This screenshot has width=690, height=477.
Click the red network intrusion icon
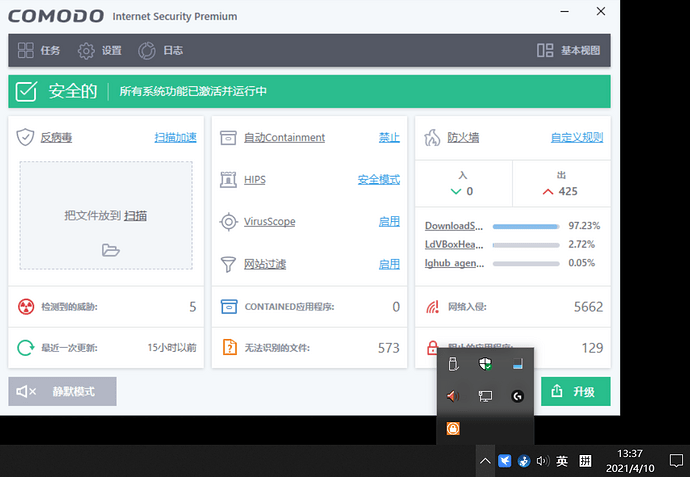tap(433, 307)
